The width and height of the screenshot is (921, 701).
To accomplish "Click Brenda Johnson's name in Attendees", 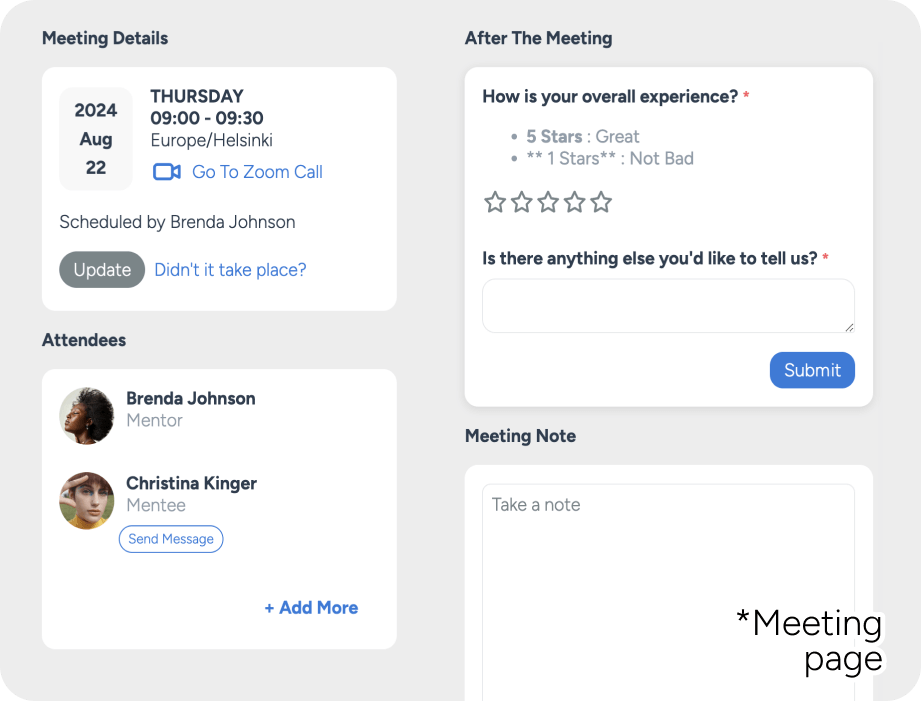I will coord(191,398).
